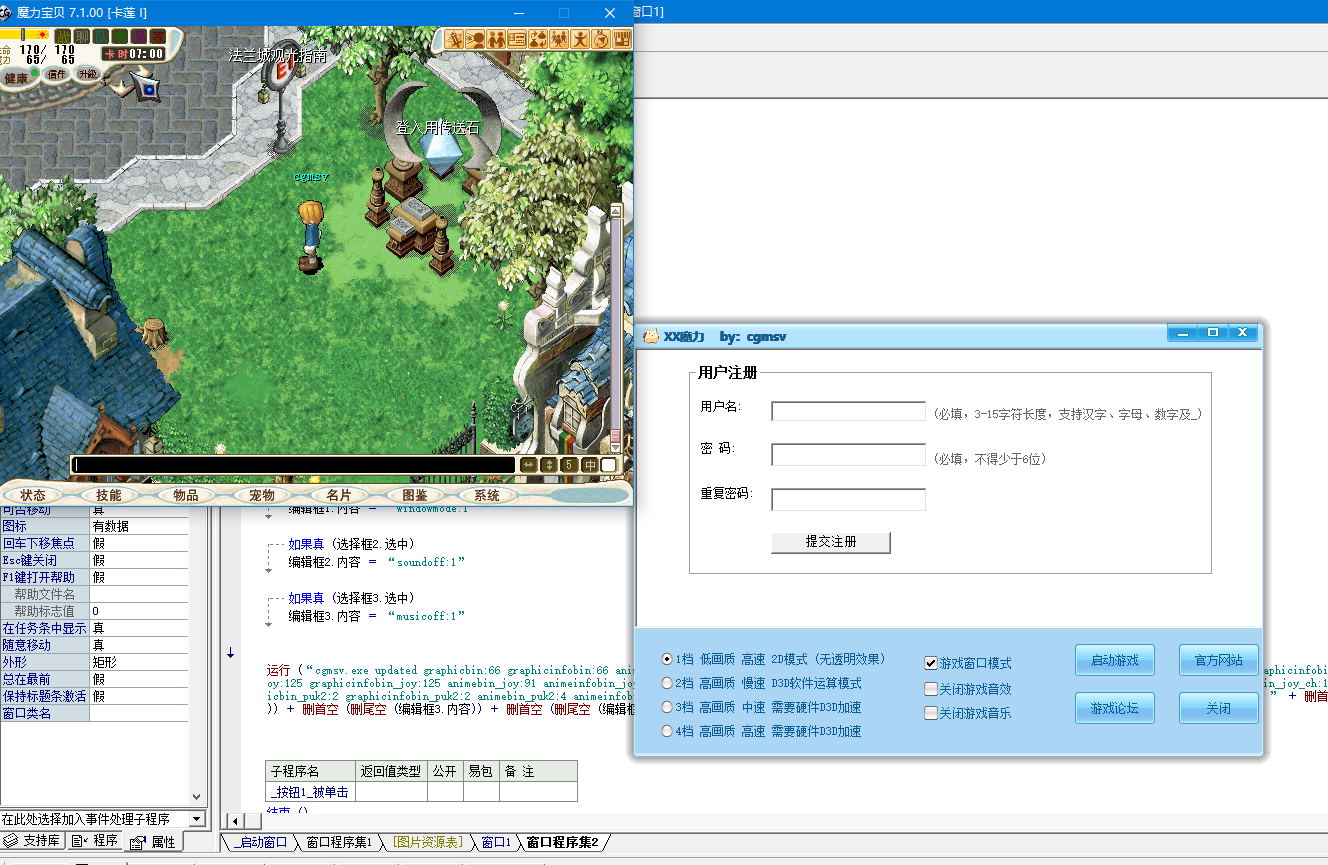Screen dimensions: 1328x865
Task: Select 2档 D3D software mode radio
Action: (667, 683)
